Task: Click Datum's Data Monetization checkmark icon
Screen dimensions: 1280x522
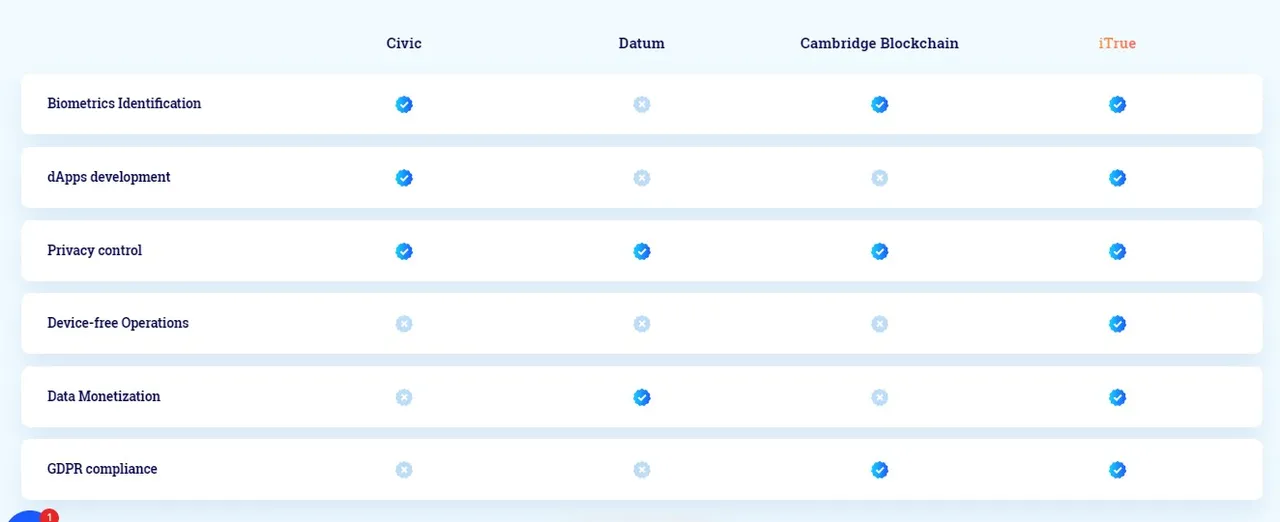Action: 642,397
